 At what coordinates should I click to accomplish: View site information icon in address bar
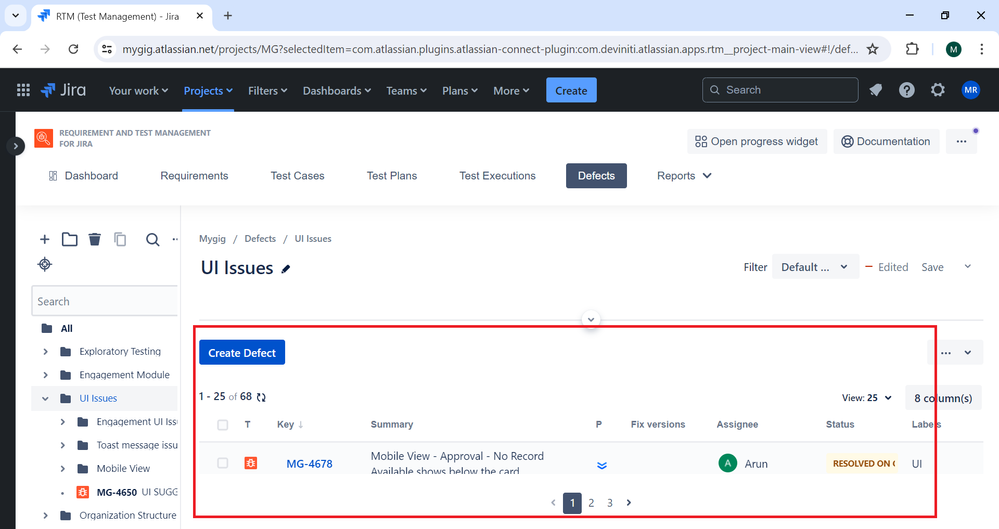tap(107, 49)
